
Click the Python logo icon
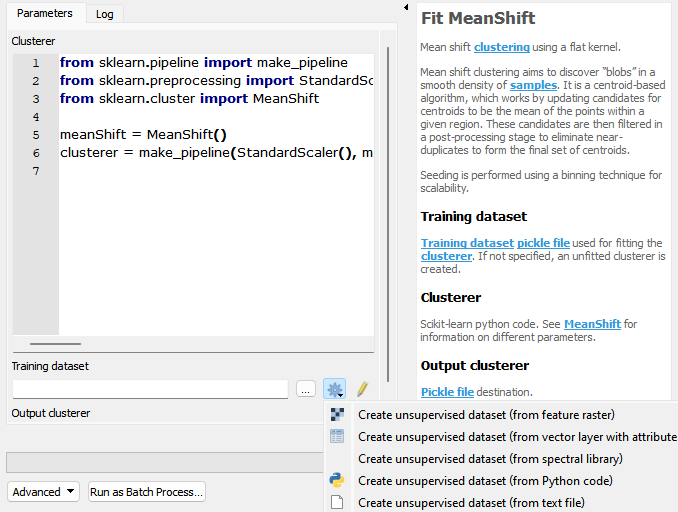[x=337, y=480]
